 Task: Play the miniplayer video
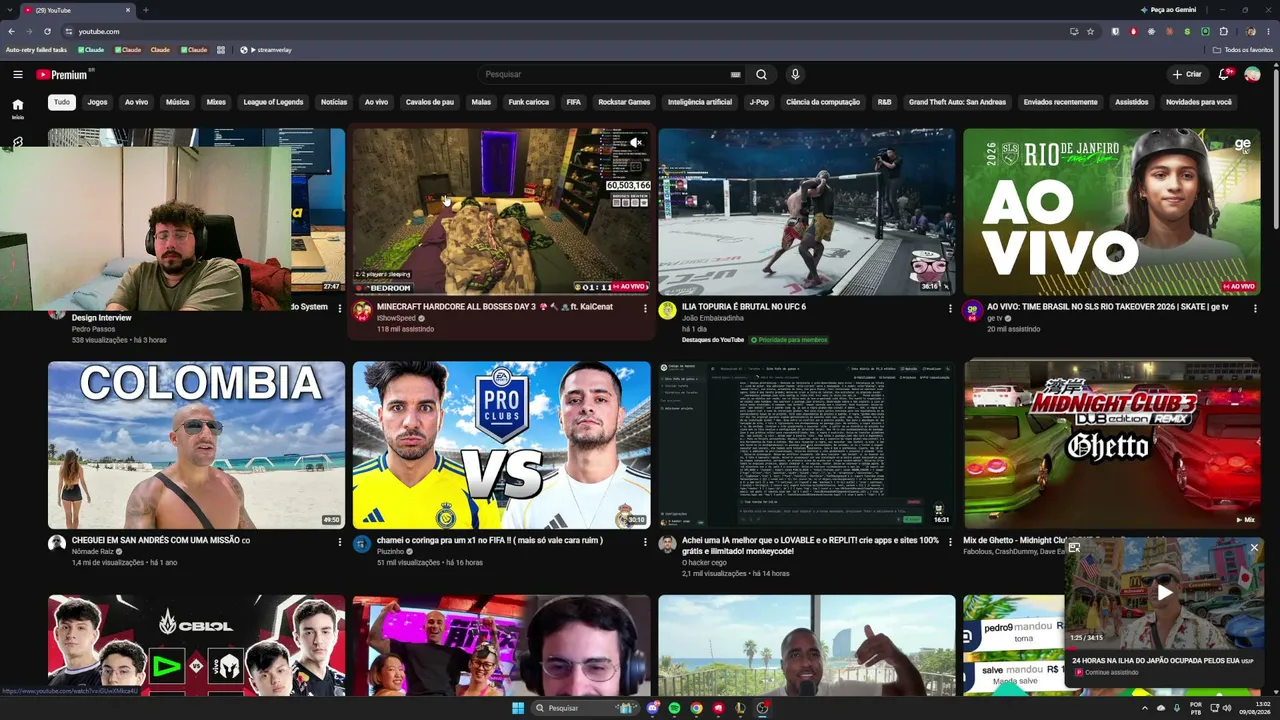click(1164, 592)
